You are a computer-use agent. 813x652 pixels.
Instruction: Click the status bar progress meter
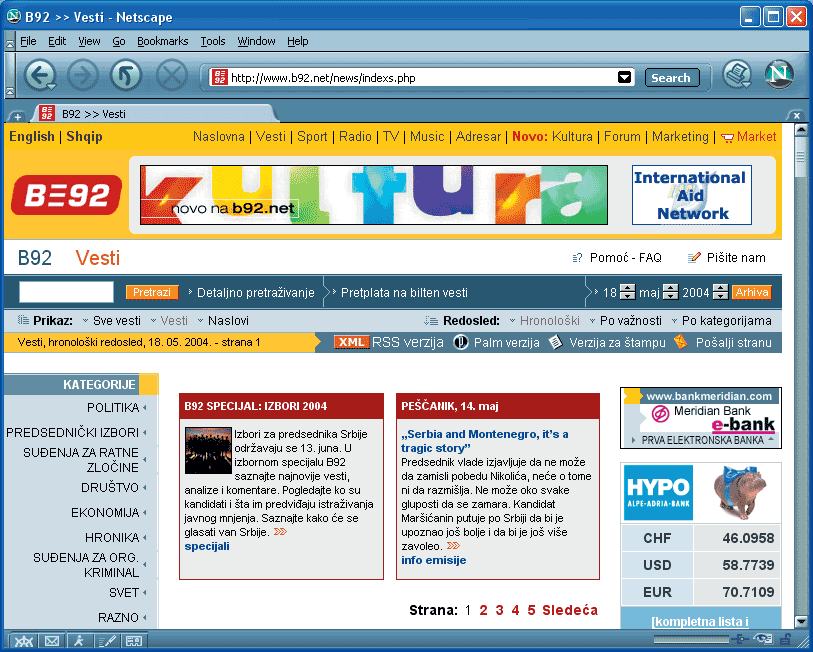(689, 640)
